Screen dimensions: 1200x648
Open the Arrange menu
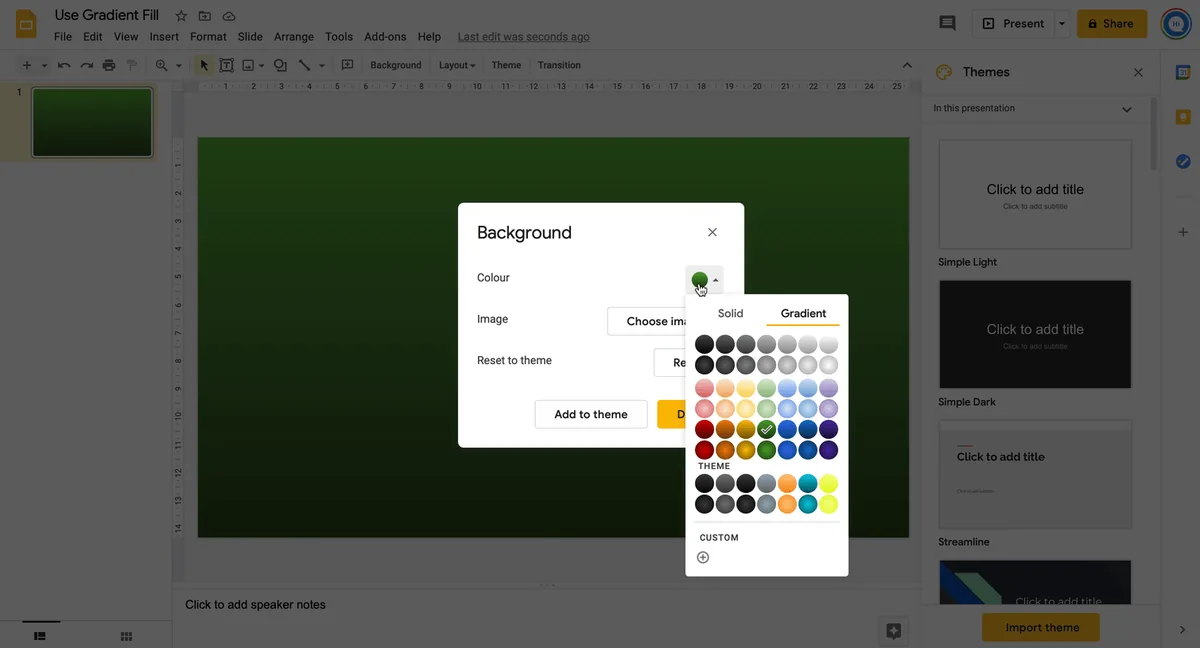coord(294,37)
